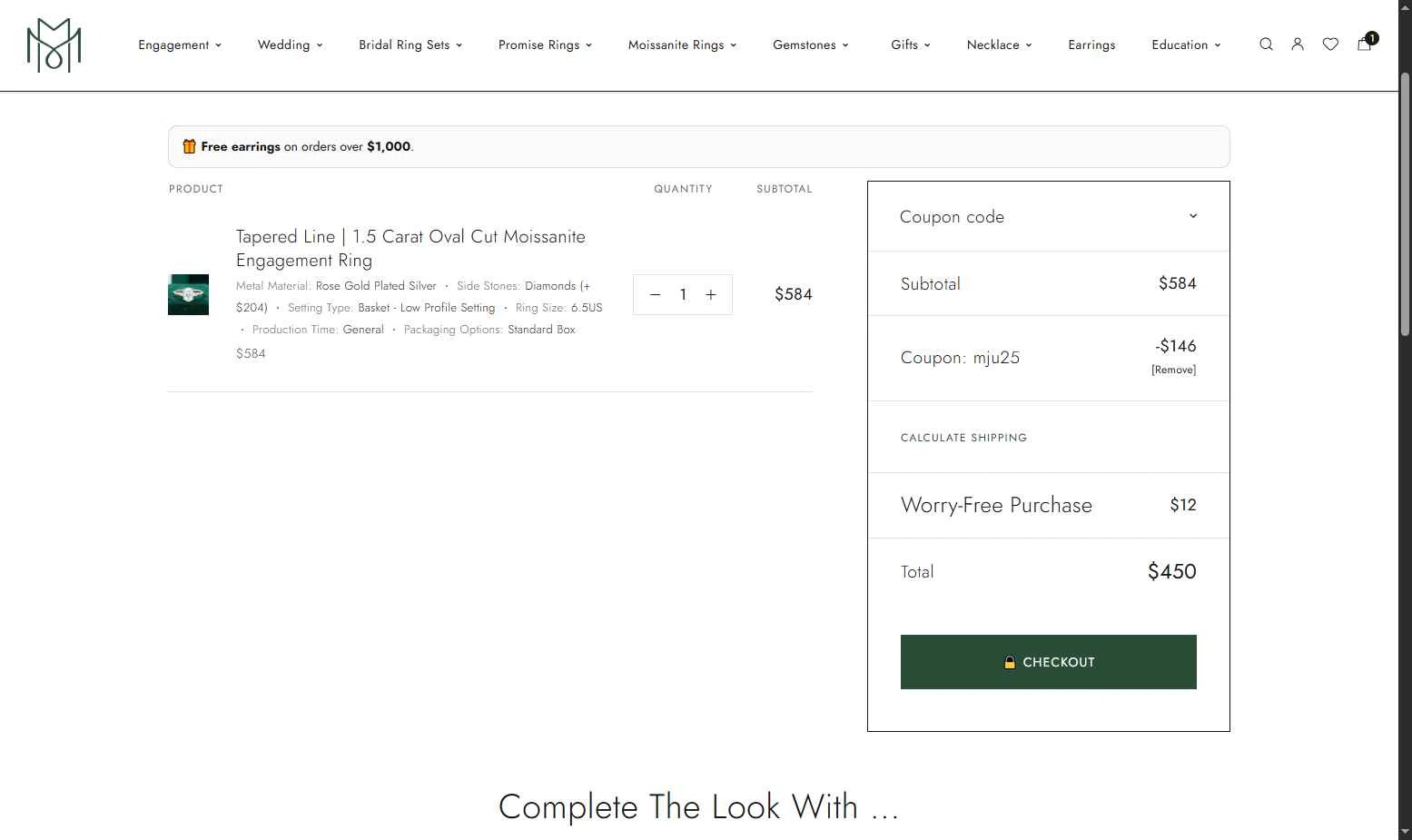
Task: Click the Rose Gold Plated Silver text
Action: 376,285
